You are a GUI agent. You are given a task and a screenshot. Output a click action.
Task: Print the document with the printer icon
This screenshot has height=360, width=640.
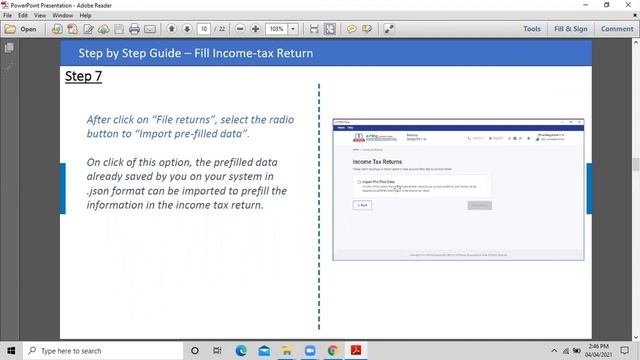coord(134,29)
